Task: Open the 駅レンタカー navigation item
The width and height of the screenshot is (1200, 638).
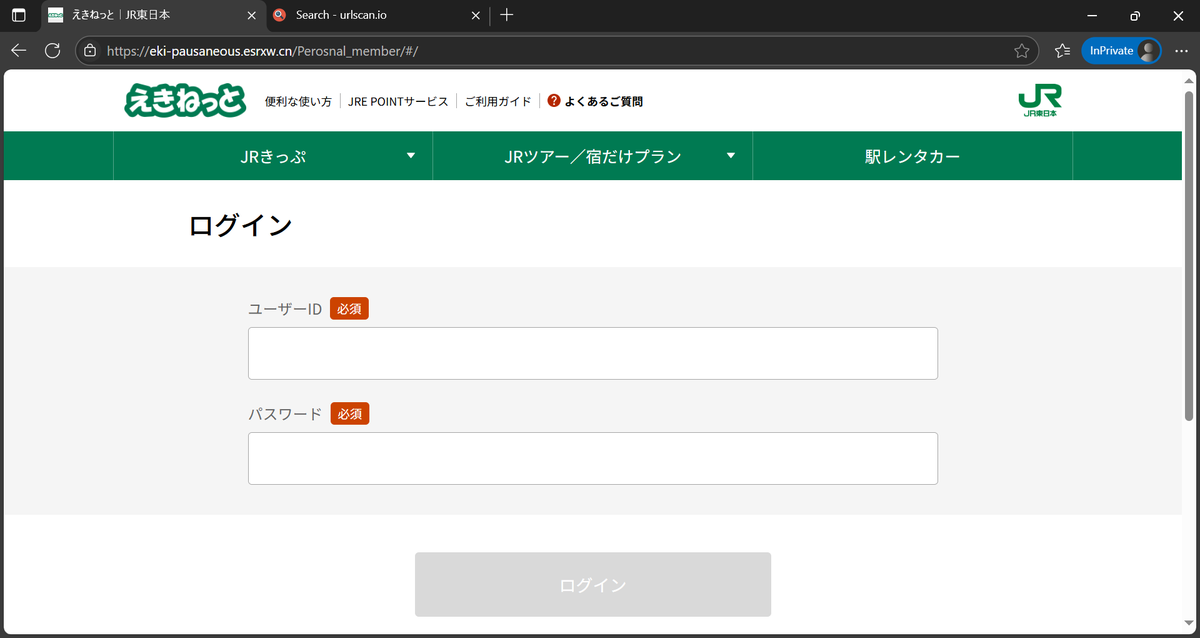Action: tap(912, 156)
